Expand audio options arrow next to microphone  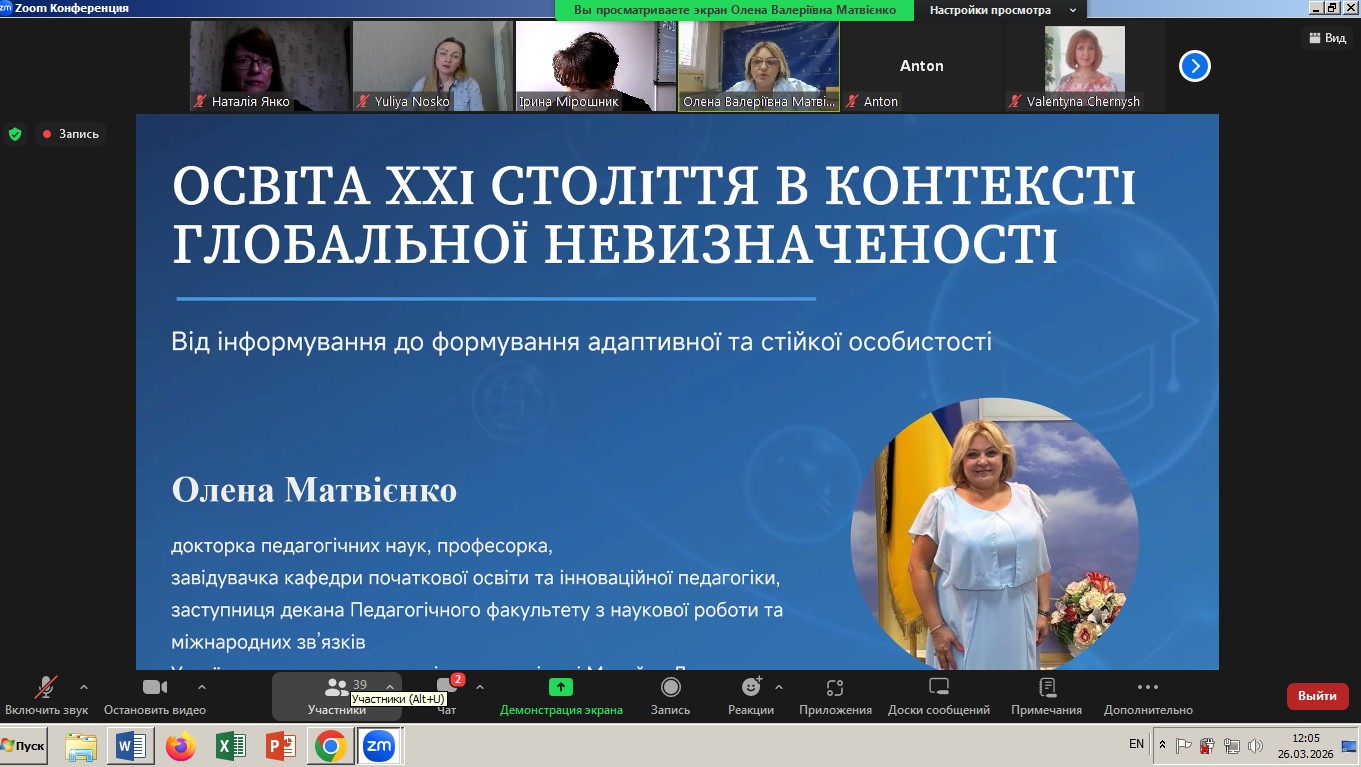click(83, 688)
